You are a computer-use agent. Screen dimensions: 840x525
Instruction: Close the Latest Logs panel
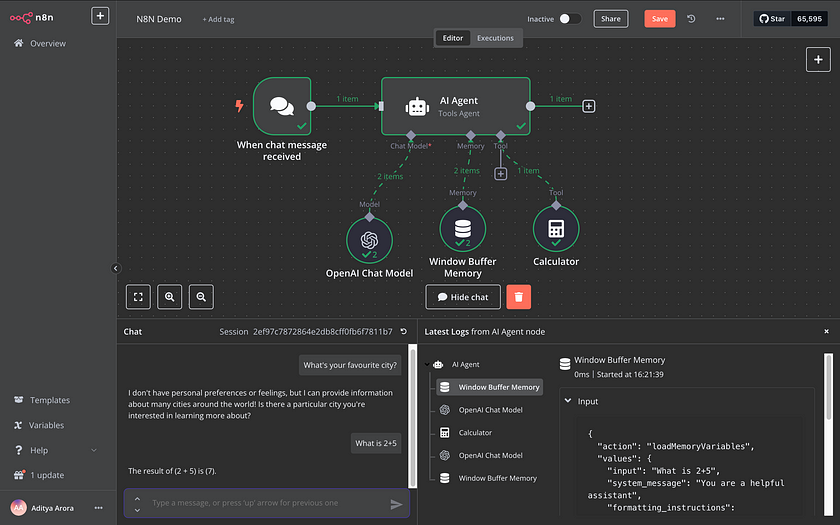[827, 332]
